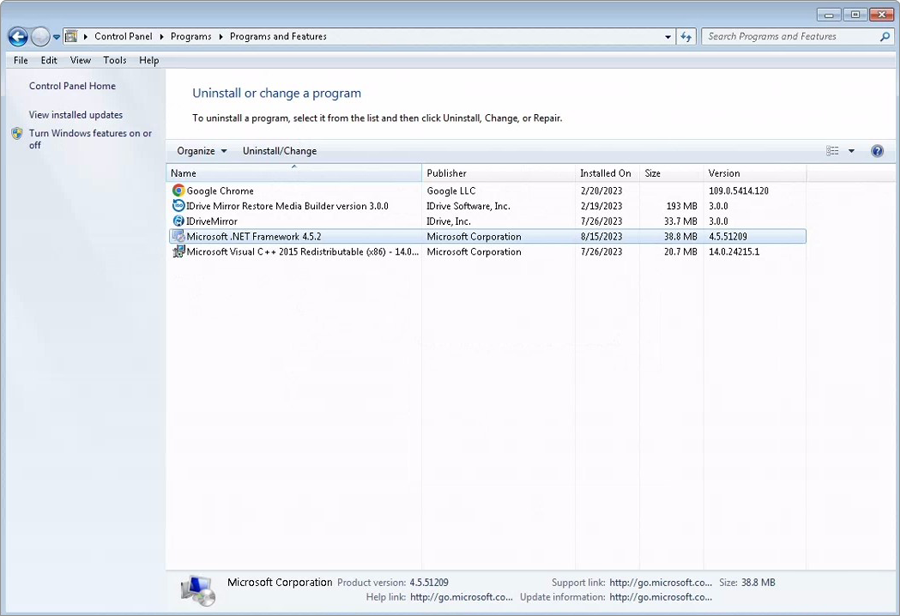The image size is (900, 616).
Task: Refresh the Programs and Features list
Action: (686, 37)
